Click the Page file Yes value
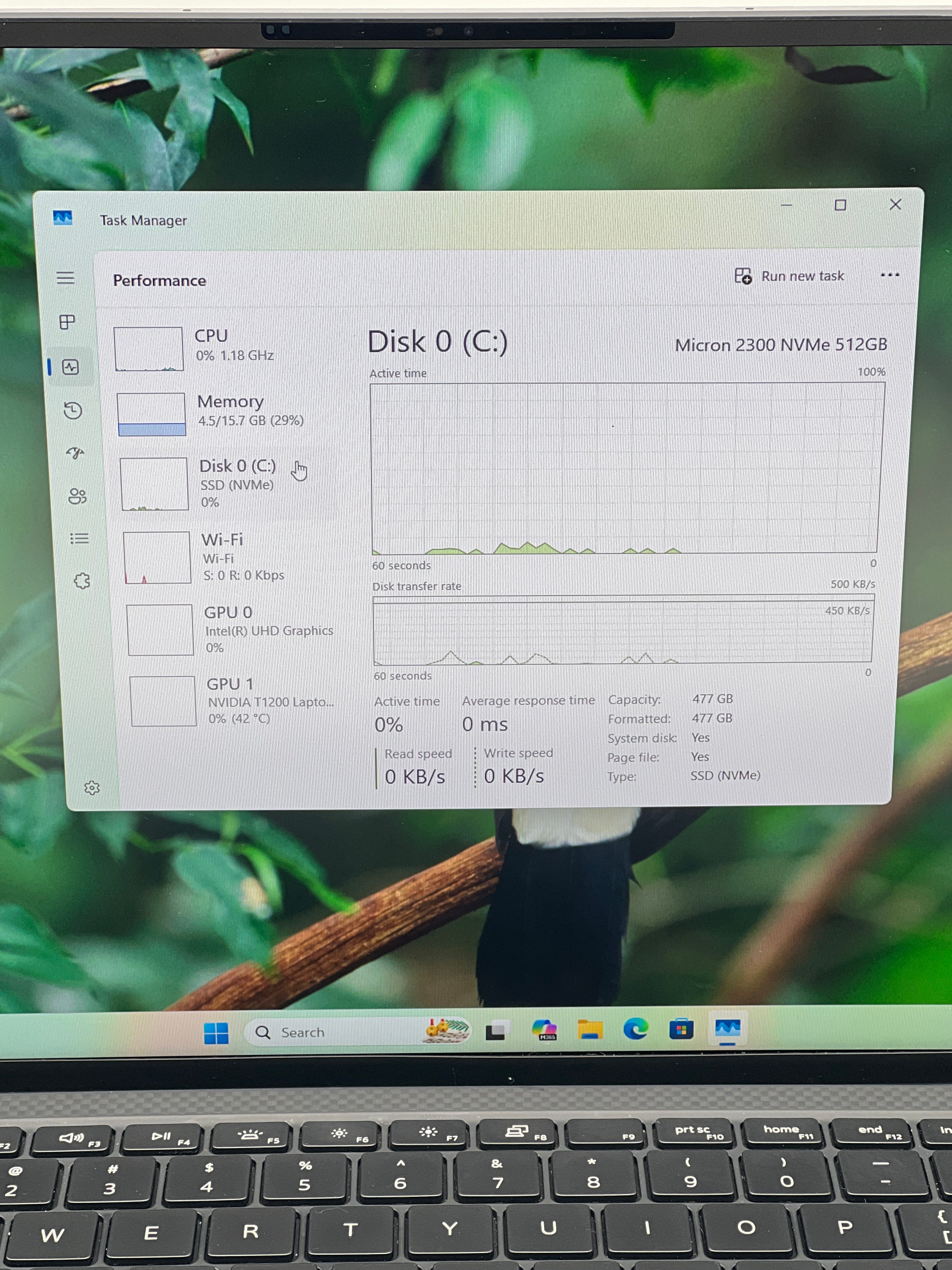 [700, 757]
